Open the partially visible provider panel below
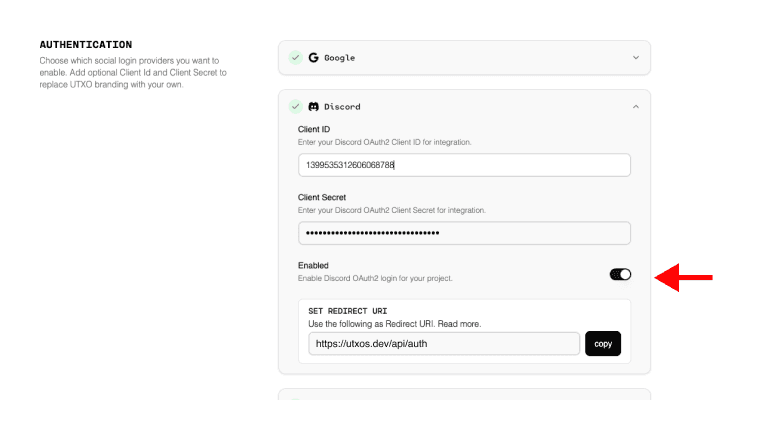This screenshot has height=440, width=768. coord(464,394)
